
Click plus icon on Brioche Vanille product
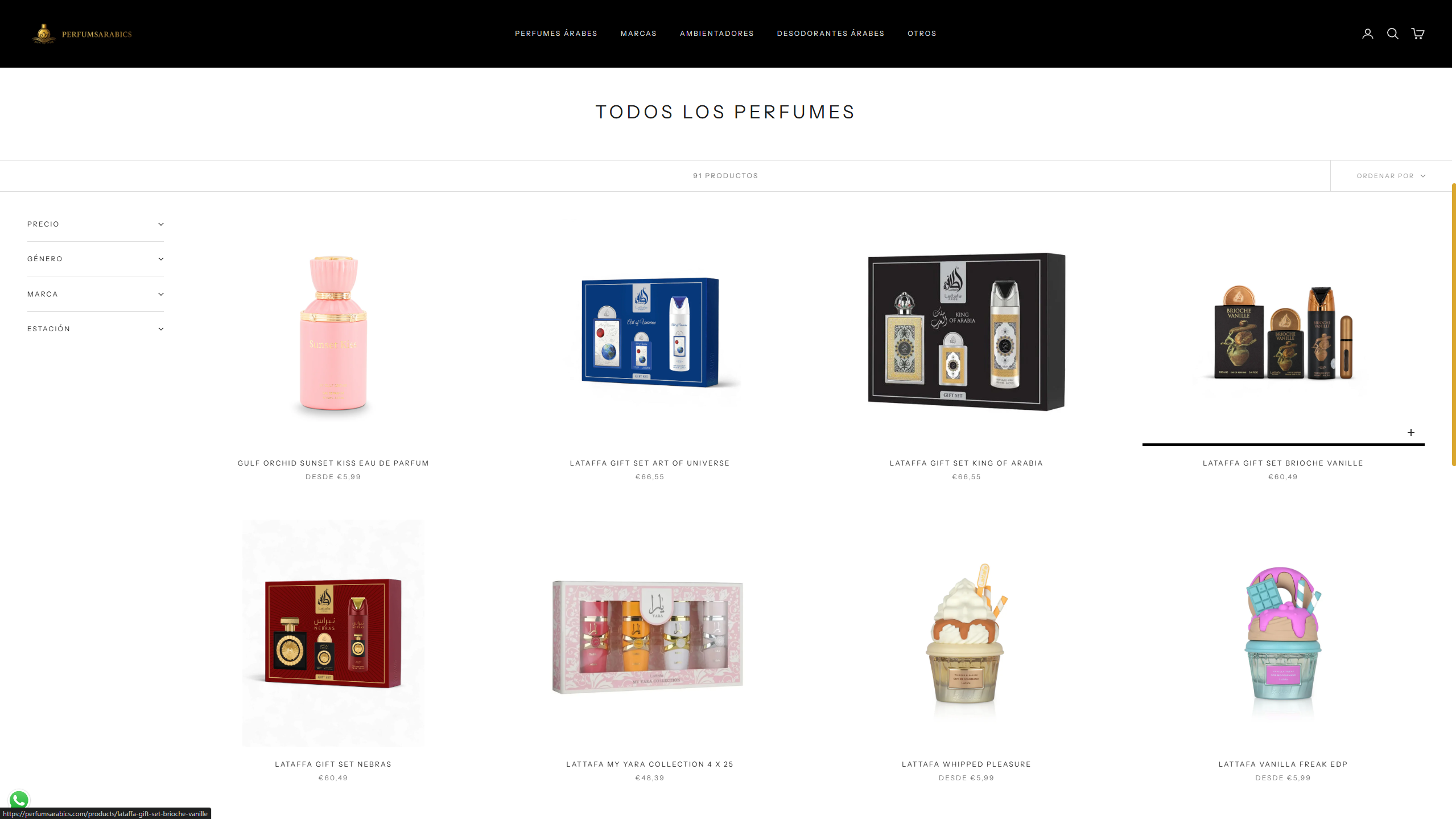click(x=1410, y=433)
